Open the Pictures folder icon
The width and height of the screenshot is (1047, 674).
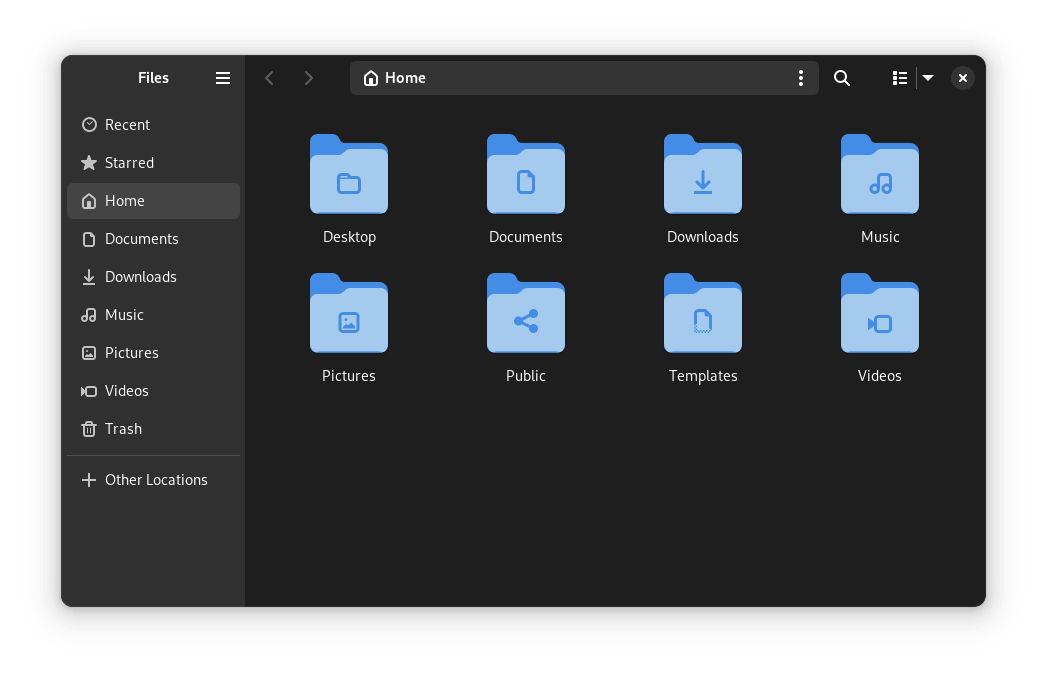[x=349, y=315]
